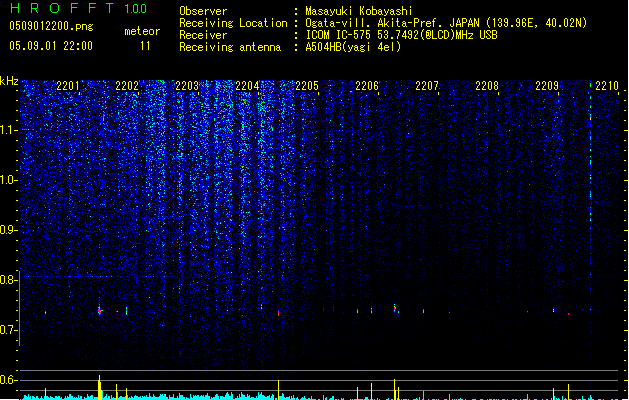This screenshot has height=400, width=629.
Task: Click the Receiving antenna label
Action: click(230, 47)
